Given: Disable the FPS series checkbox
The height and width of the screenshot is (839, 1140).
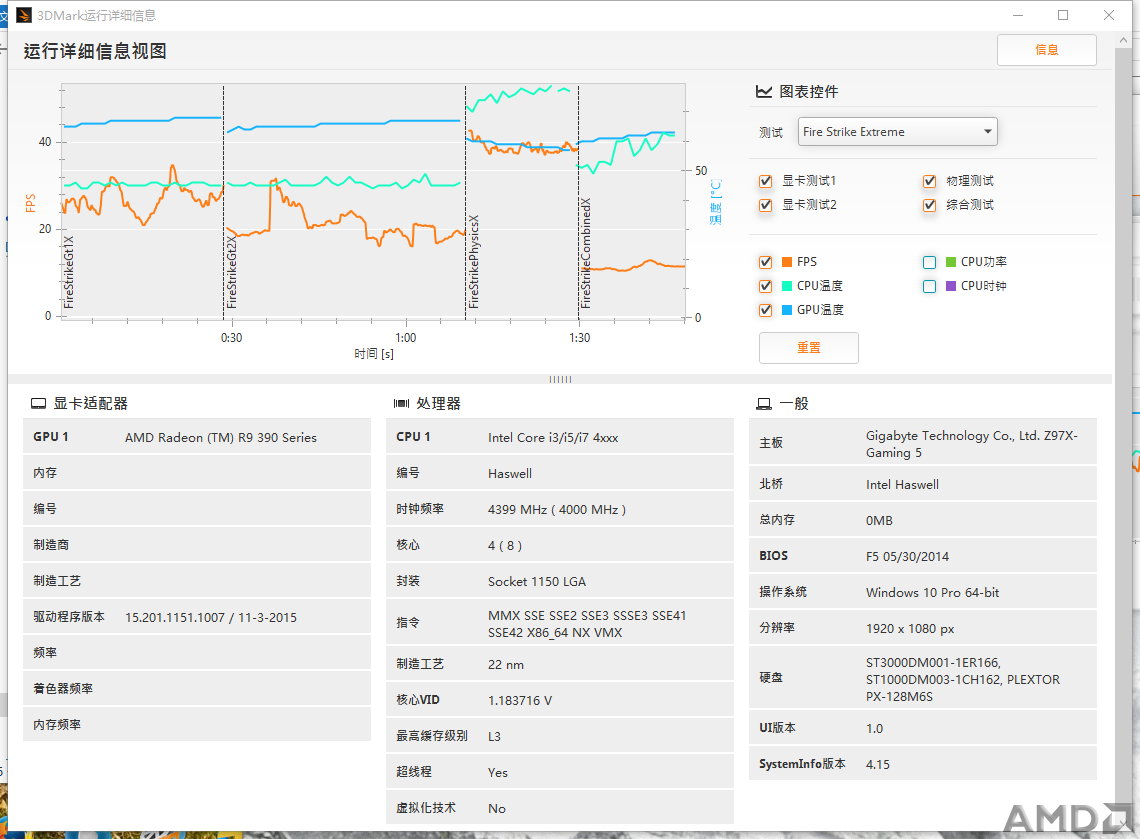Looking at the screenshot, I should 766,262.
